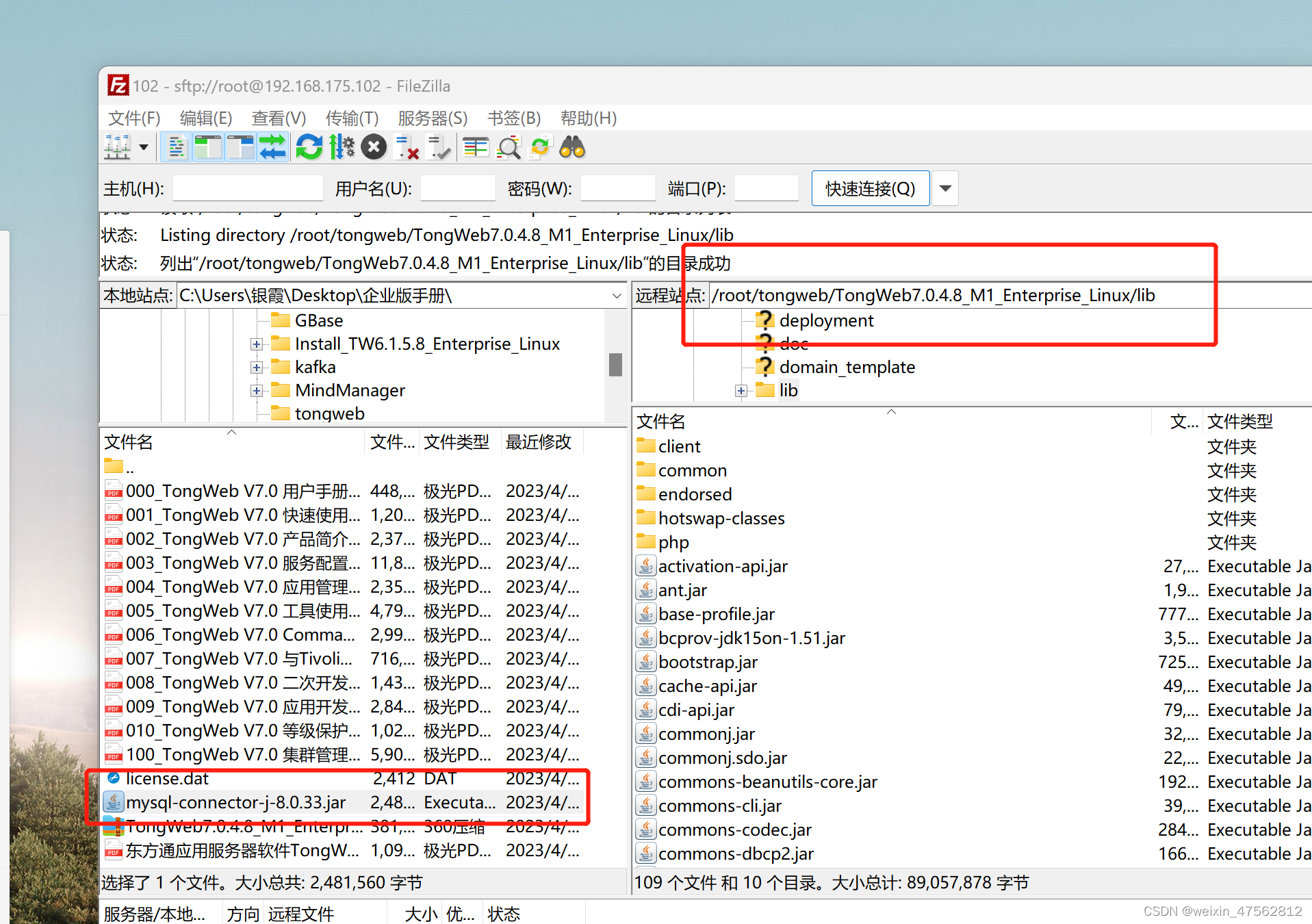The image size is (1312, 924).
Task: Reconnect to the last used server
Action: (439, 147)
